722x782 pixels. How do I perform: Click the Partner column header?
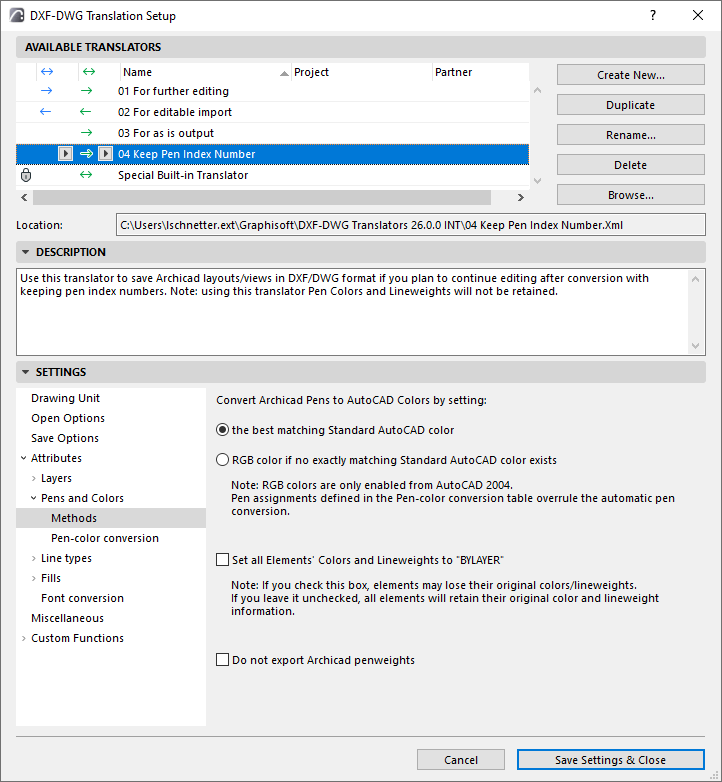pyautogui.click(x=480, y=72)
